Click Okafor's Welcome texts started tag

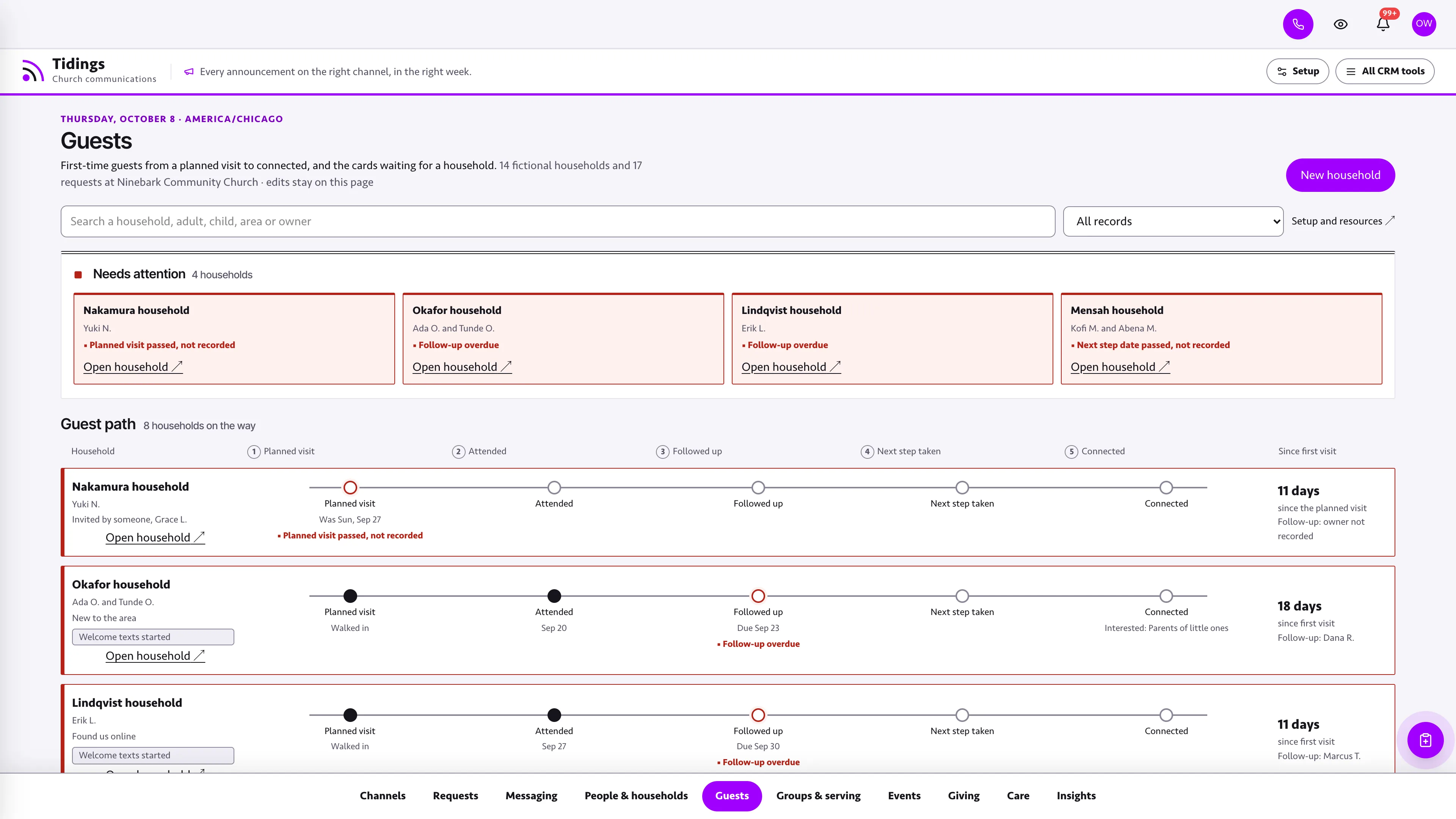(x=153, y=637)
